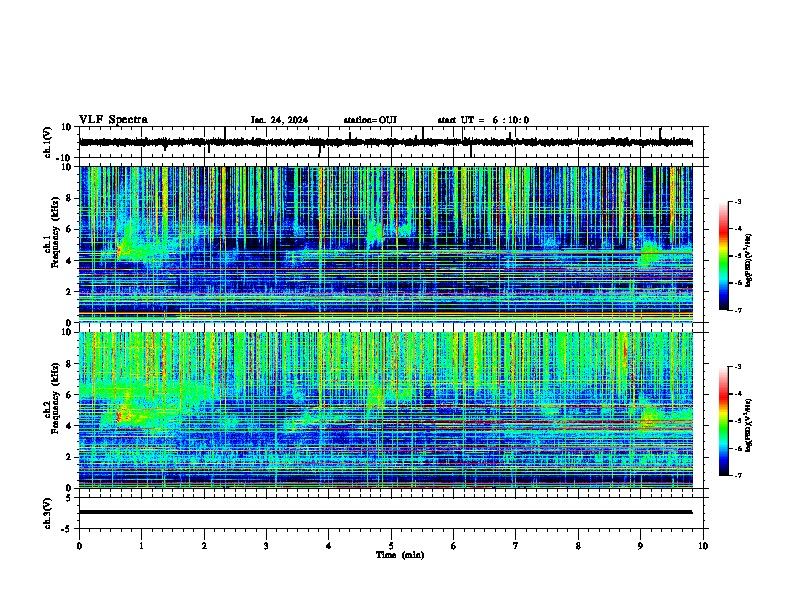The image size is (792, 612).
Task: Click the '-3' label on ch.2 color bar
Action: [x=737, y=367]
